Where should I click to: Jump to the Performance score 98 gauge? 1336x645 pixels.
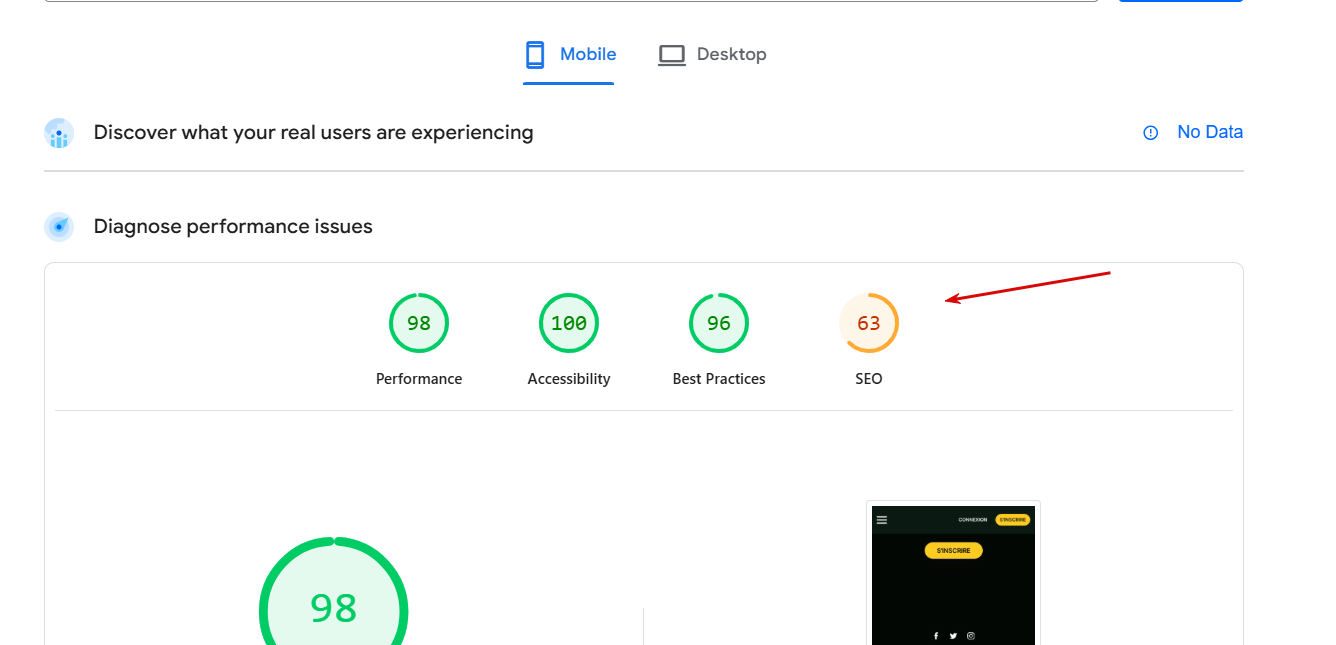[x=419, y=323]
